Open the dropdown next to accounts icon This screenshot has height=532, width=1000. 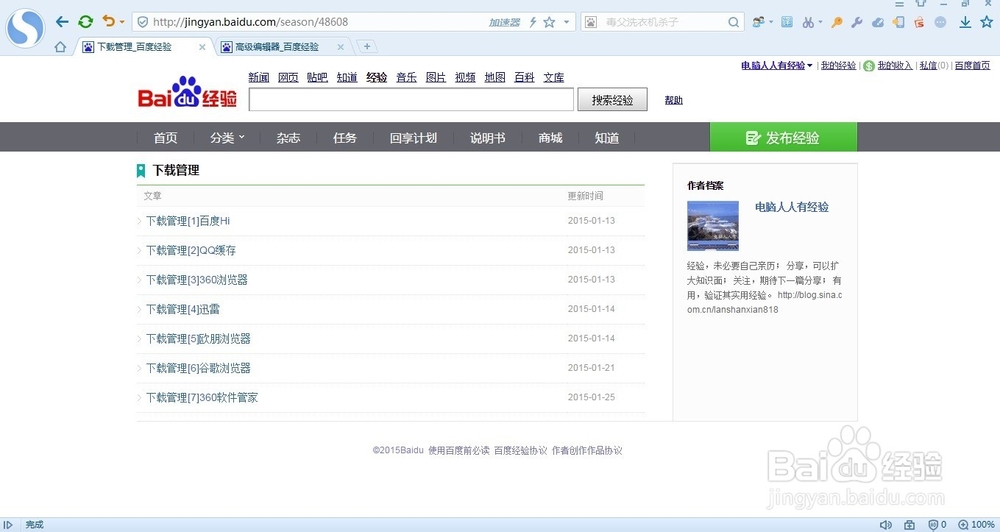(771, 22)
